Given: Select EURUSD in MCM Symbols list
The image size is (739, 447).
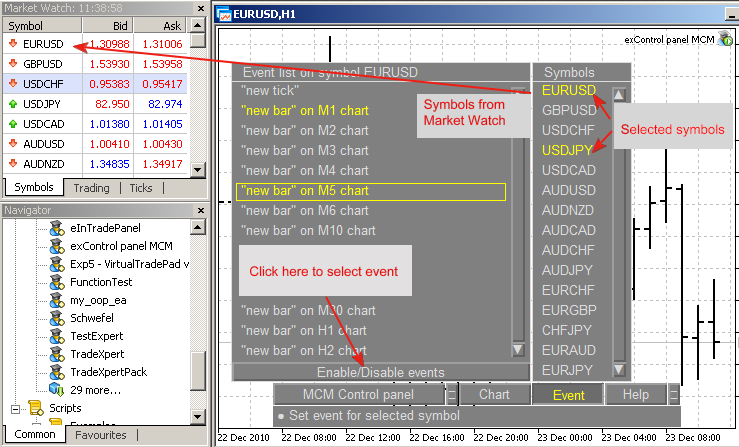Looking at the screenshot, I should pos(569,90).
